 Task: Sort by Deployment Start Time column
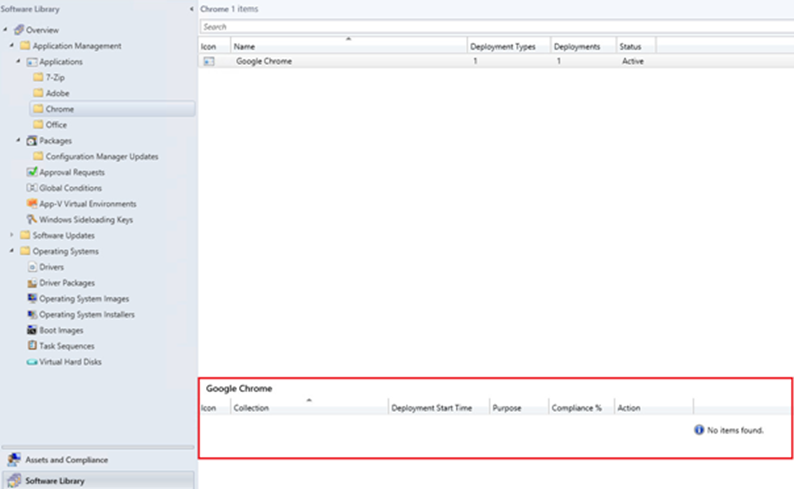439,408
